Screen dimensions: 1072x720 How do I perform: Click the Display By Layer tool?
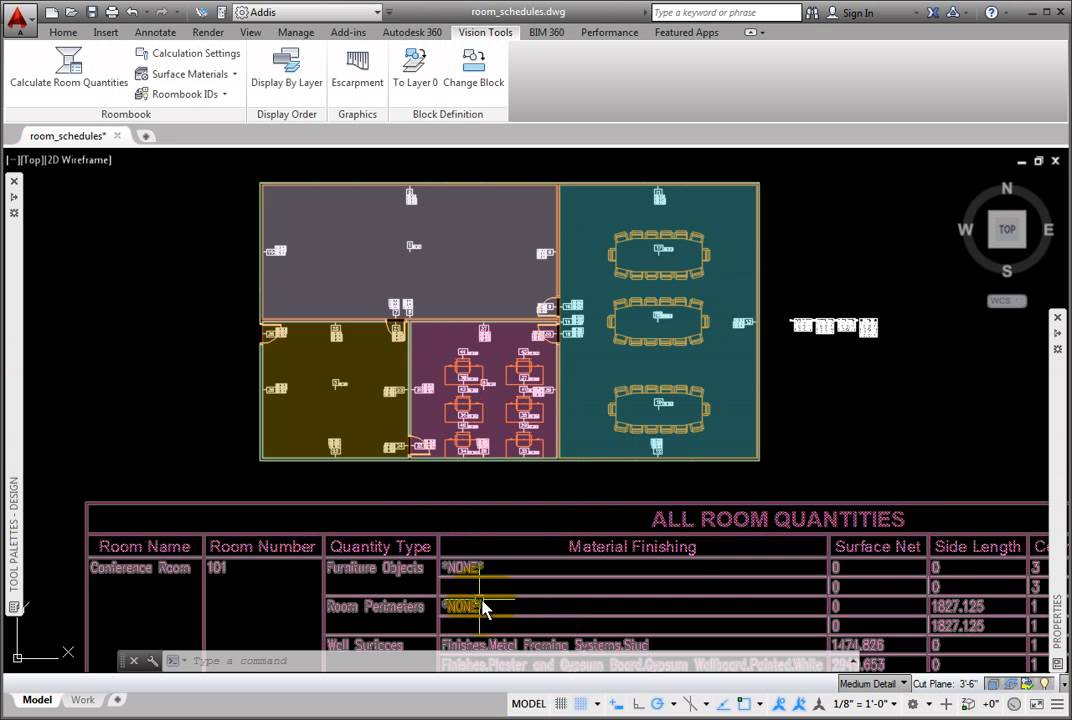point(286,67)
